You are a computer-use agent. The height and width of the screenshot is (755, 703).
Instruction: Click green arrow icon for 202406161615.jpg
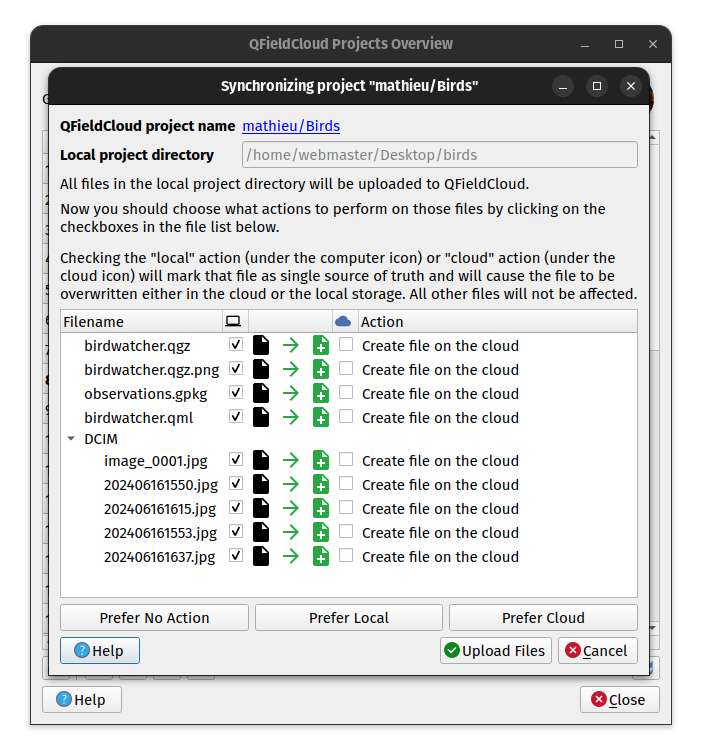pos(290,509)
